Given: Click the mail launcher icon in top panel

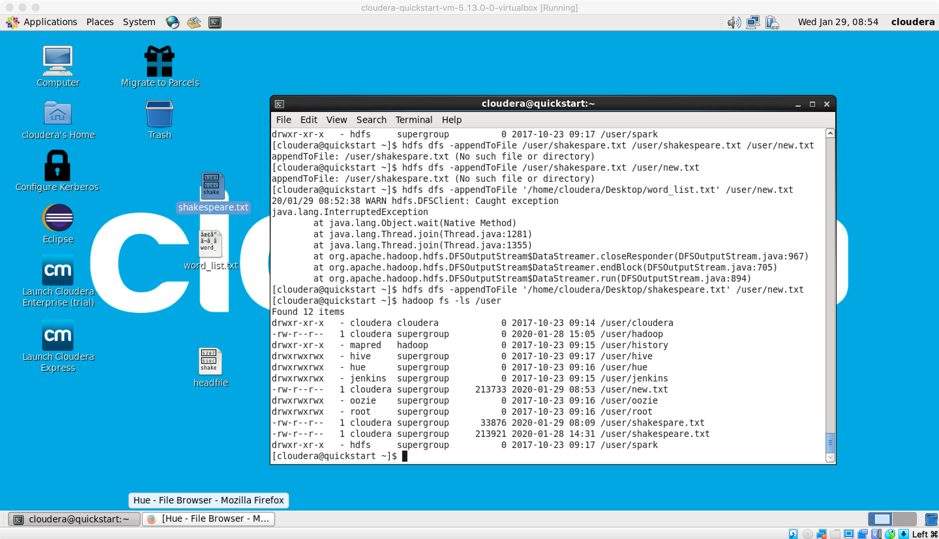Looking at the screenshot, I should [x=193, y=22].
